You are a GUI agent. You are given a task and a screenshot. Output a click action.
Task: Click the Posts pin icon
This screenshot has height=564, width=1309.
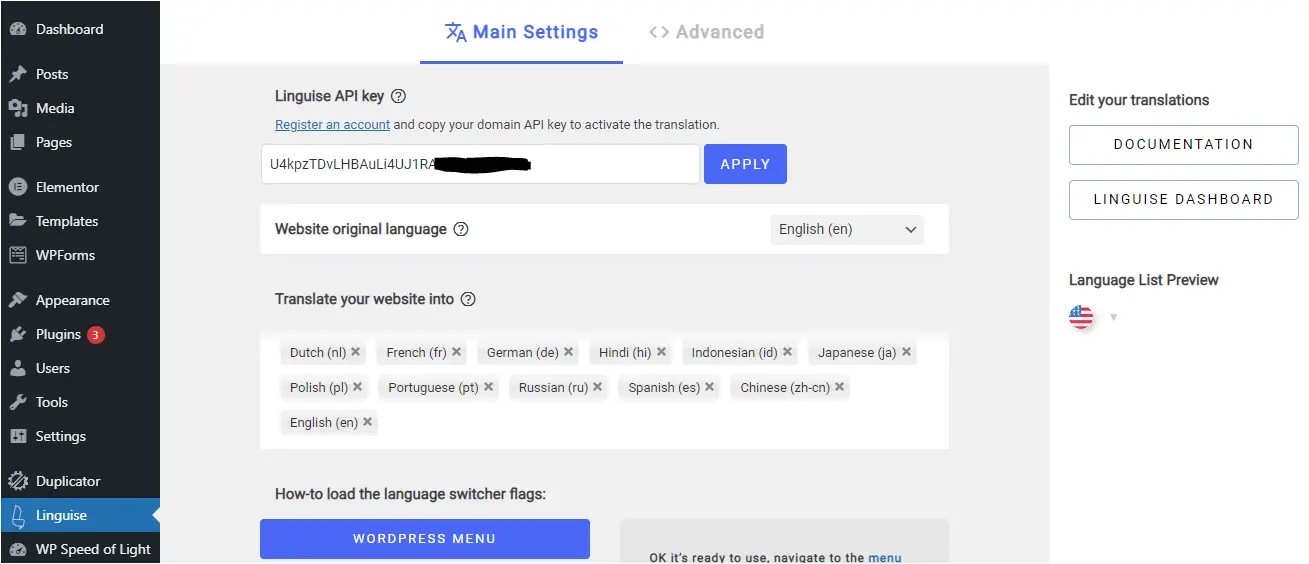tap(17, 74)
